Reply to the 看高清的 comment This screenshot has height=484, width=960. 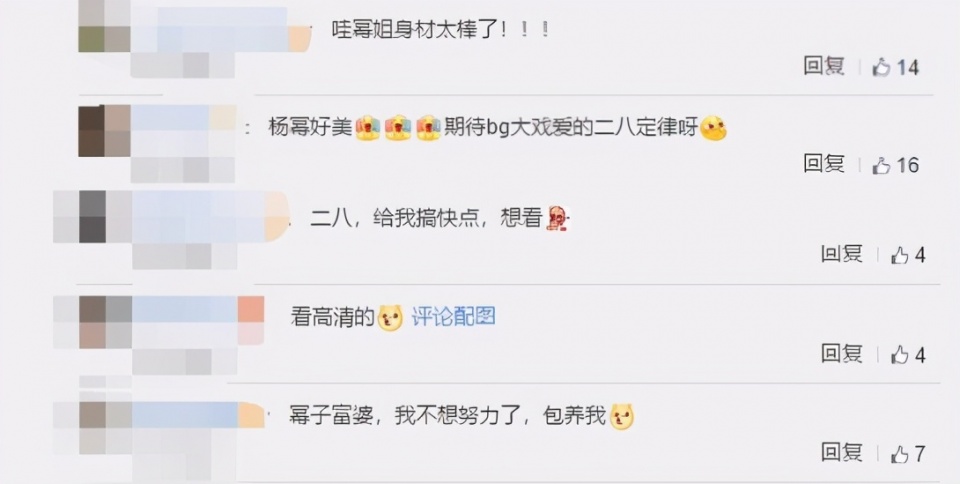841,354
